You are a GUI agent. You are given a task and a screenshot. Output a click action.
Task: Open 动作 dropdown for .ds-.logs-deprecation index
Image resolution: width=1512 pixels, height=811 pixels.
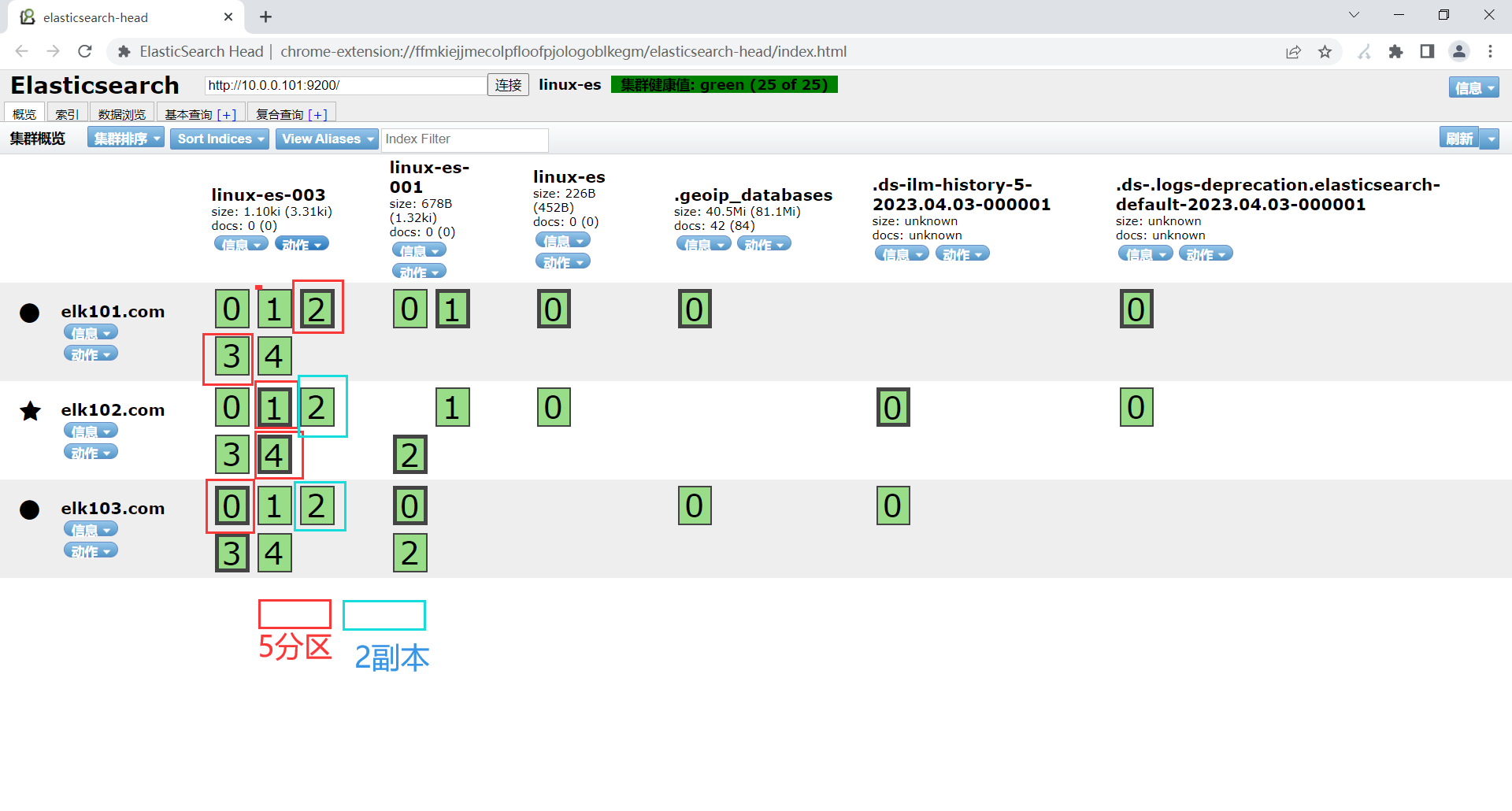point(1206,254)
